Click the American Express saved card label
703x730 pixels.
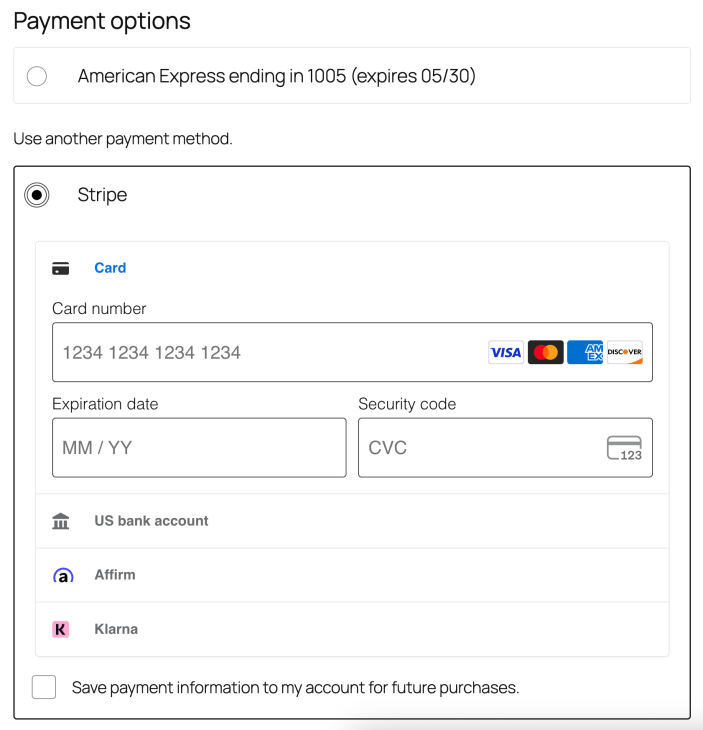coord(277,76)
